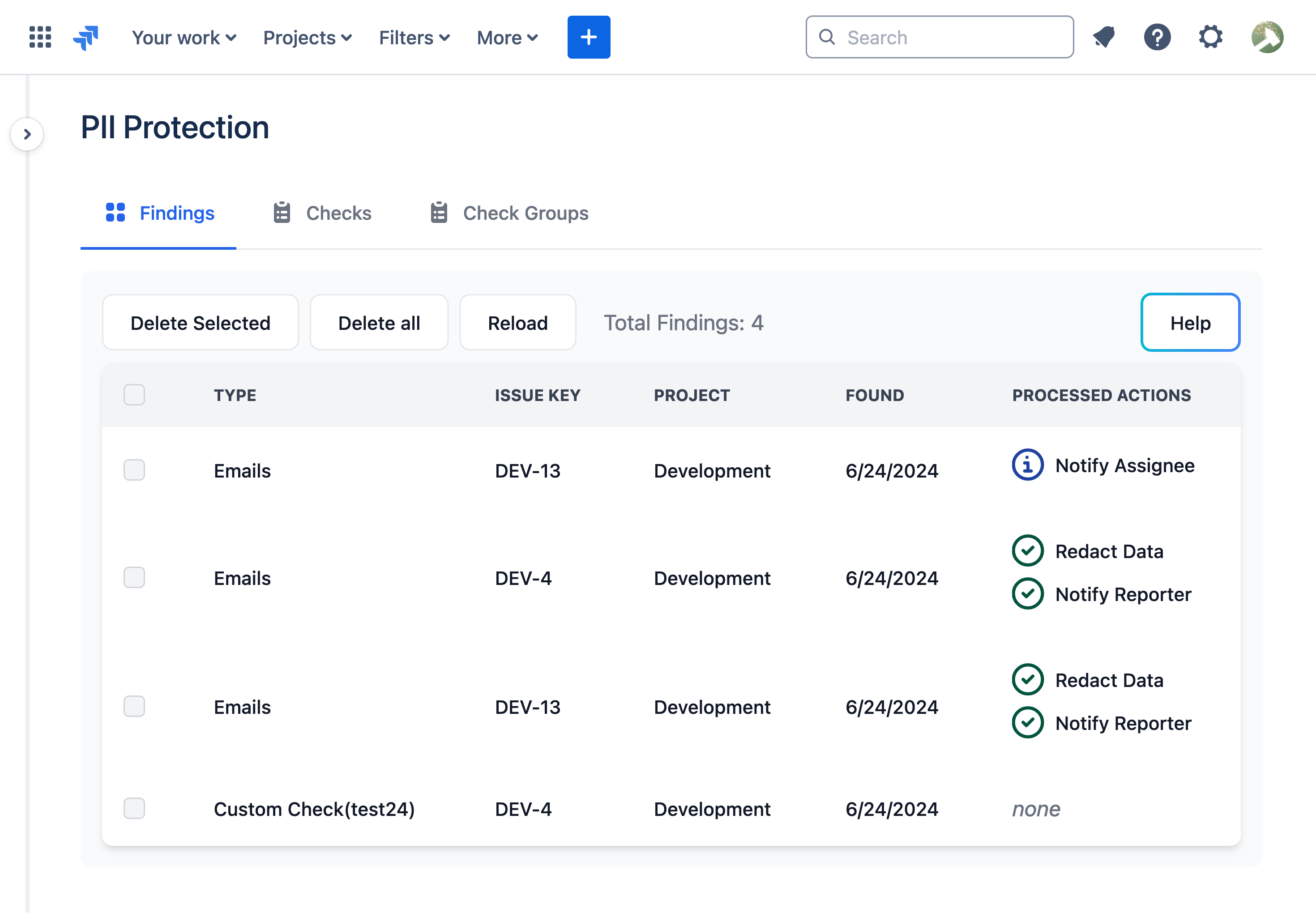Click the Findings tab grid icon

point(115,212)
